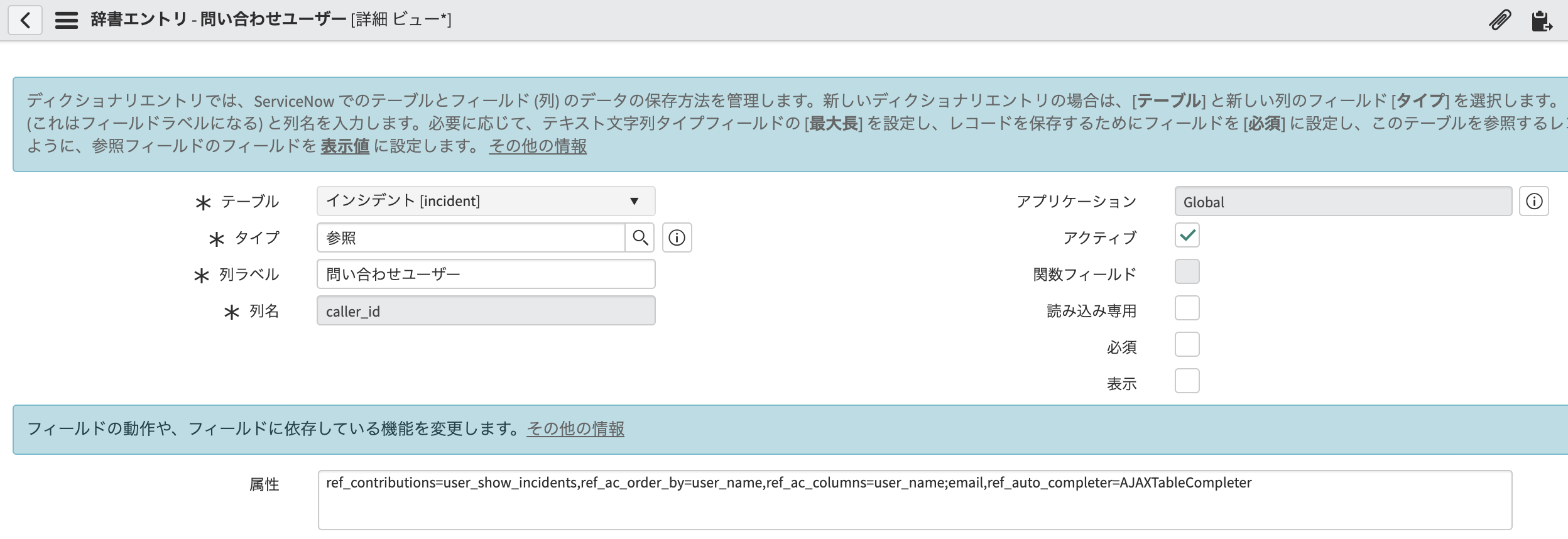
Task: Click the 列ラベル field 問い合わせユーザー
Action: point(486,274)
